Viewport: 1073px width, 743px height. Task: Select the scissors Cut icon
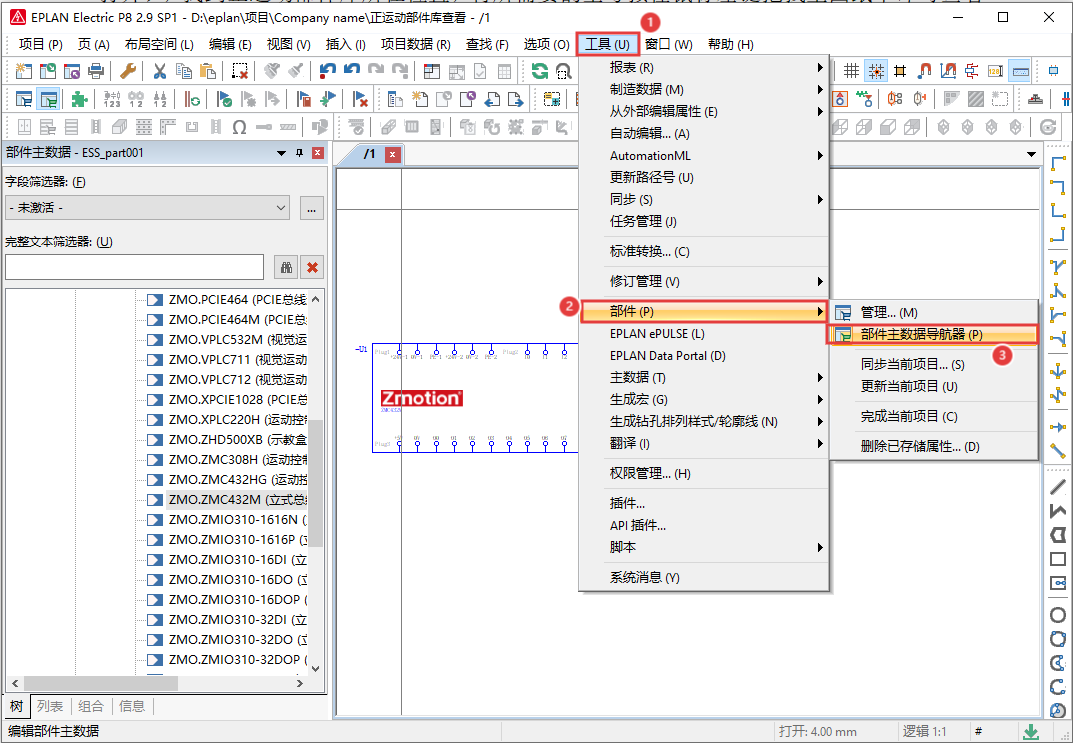coord(160,71)
